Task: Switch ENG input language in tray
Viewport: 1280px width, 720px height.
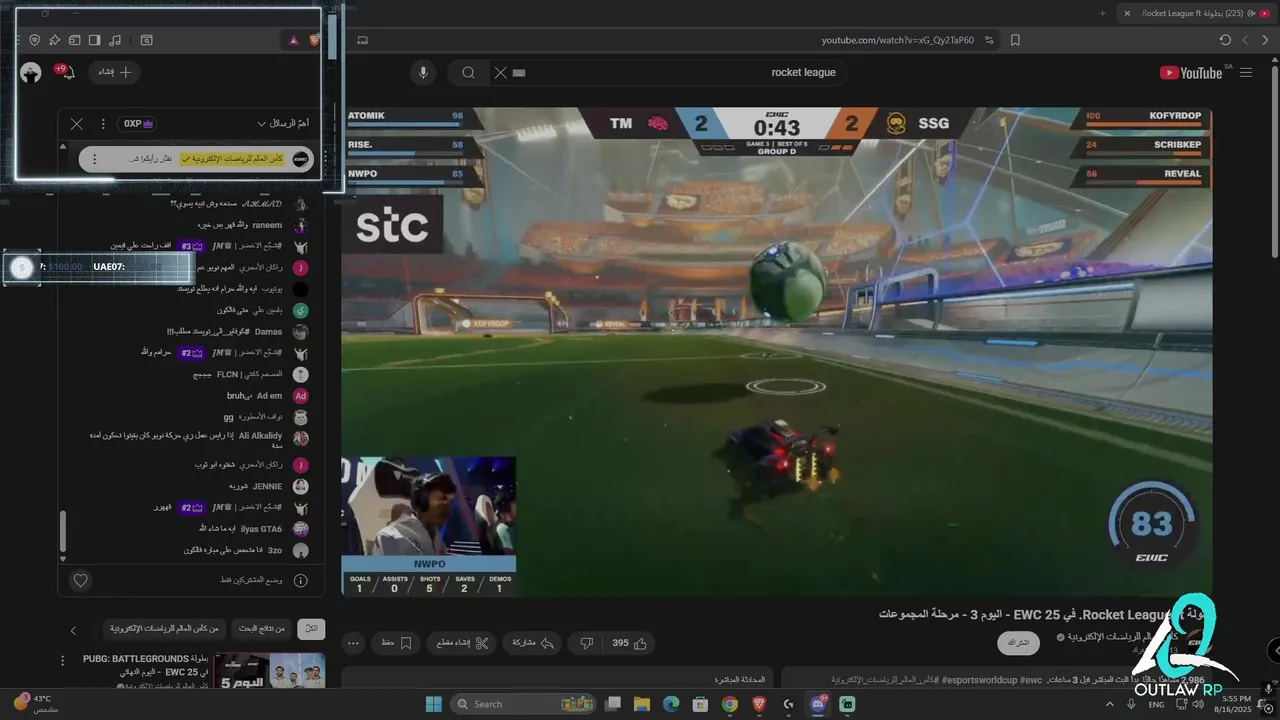Action: pyautogui.click(x=1156, y=704)
